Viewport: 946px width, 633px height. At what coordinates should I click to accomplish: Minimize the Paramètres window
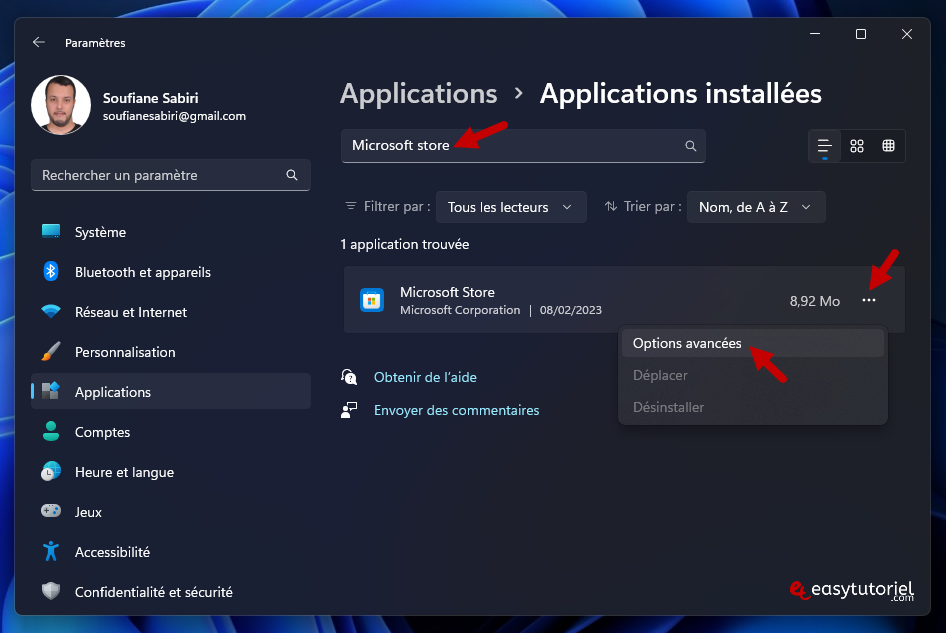(815, 34)
